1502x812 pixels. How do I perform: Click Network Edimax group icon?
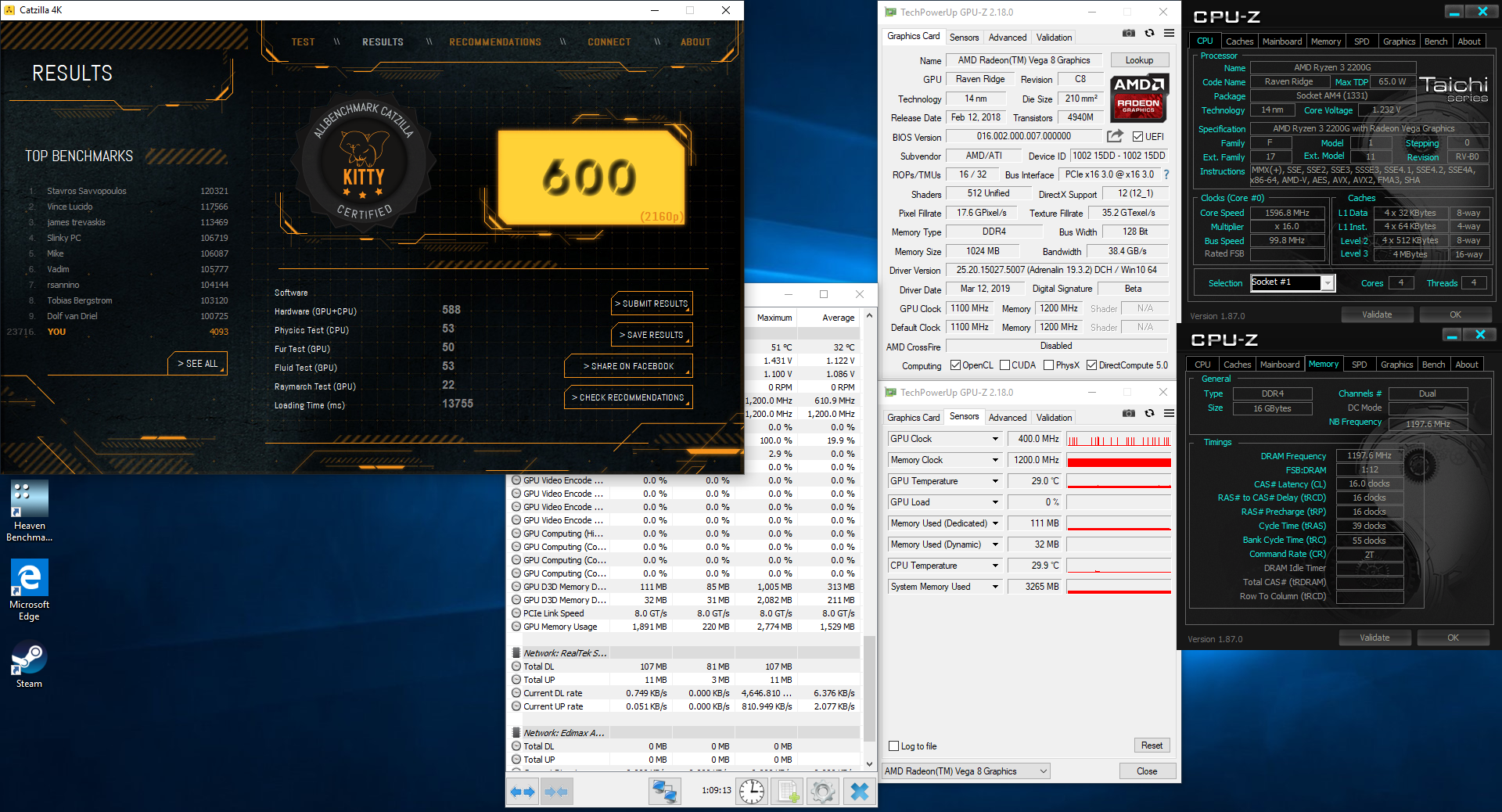tap(516, 733)
